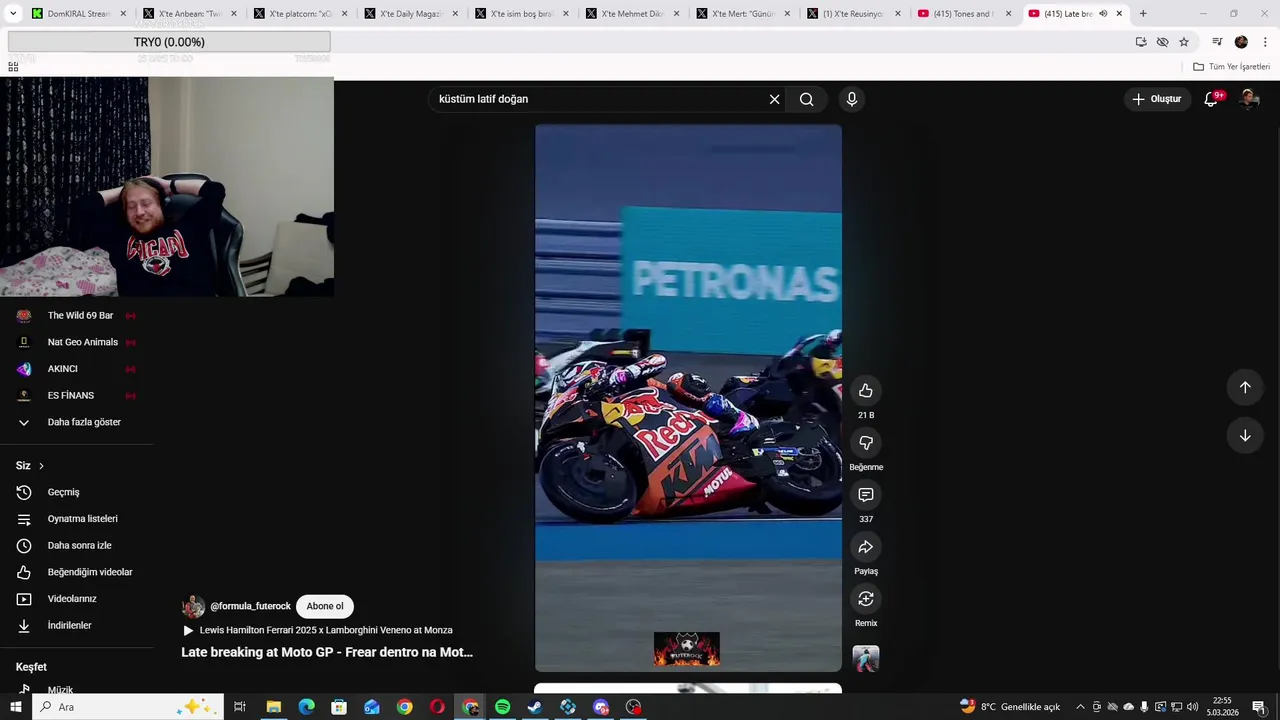Open the weather widget showing 8°C
This screenshot has height=720, width=1280.
[1010, 707]
